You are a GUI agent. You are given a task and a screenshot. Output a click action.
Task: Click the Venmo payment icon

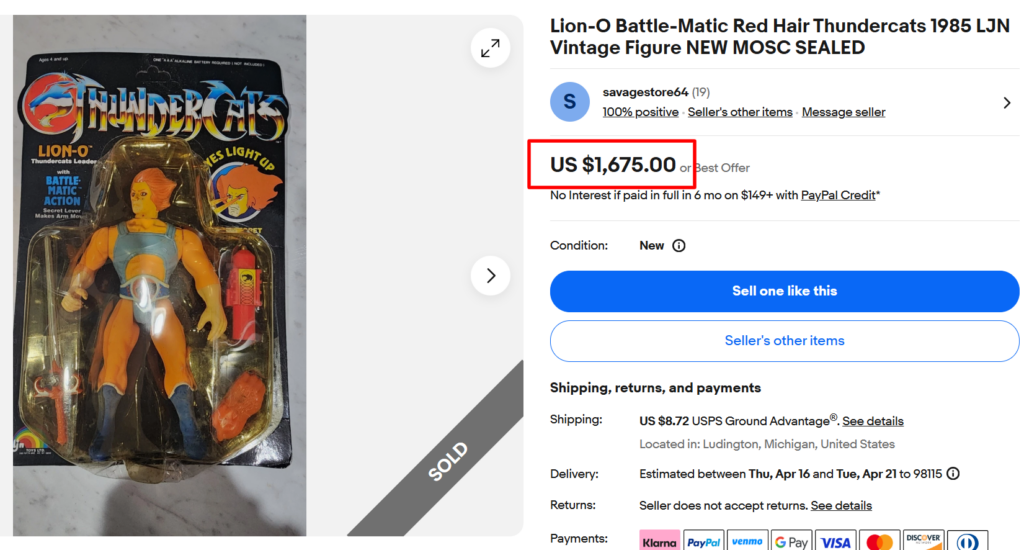(748, 541)
